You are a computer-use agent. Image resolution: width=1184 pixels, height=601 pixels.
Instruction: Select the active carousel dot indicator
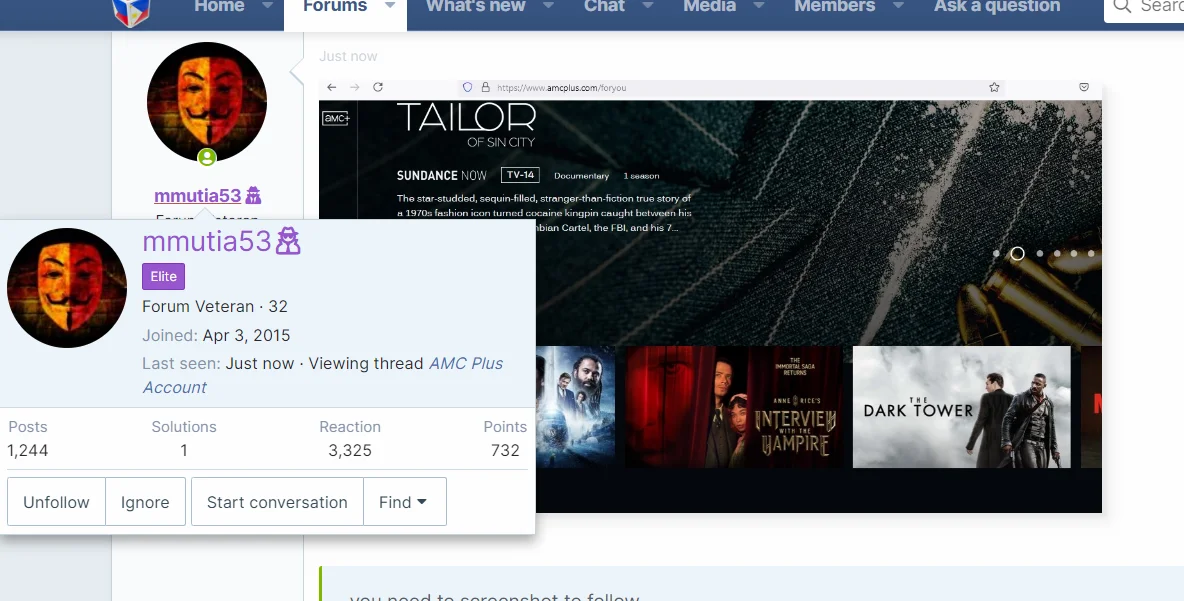point(1017,254)
